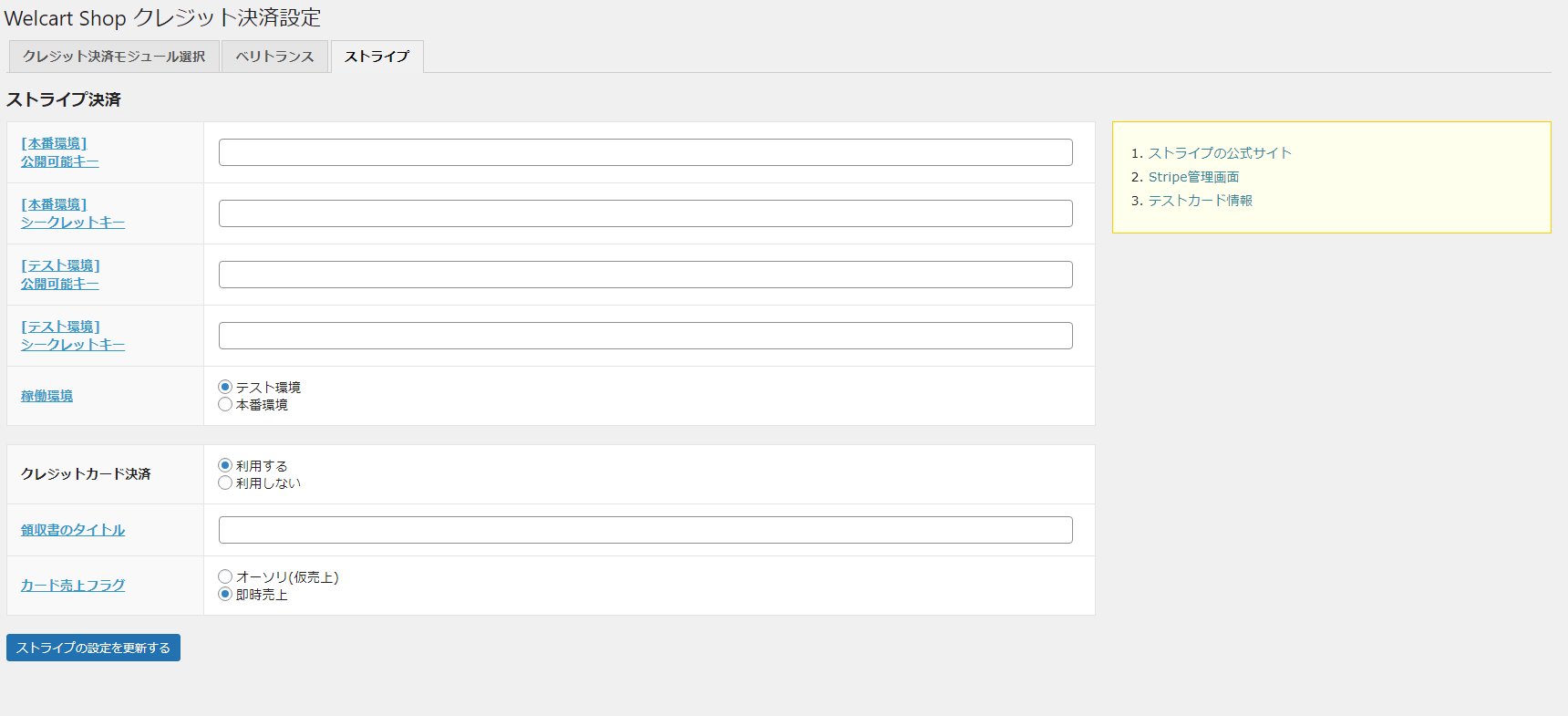Image resolution: width=1568 pixels, height=716 pixels.
Task: Open the ストライプの公式サイト link
Action: coord(1220,153)
